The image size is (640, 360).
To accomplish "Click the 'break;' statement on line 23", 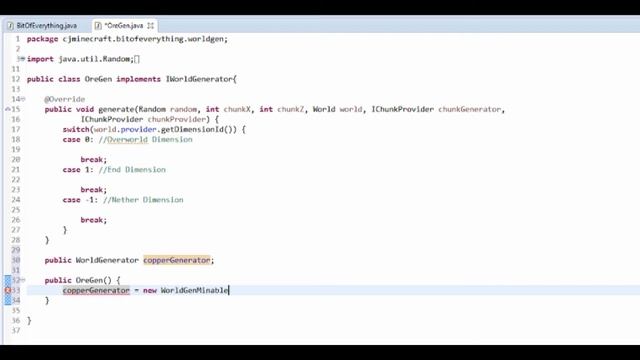I will pyautogui.click(x=93, y=189).
